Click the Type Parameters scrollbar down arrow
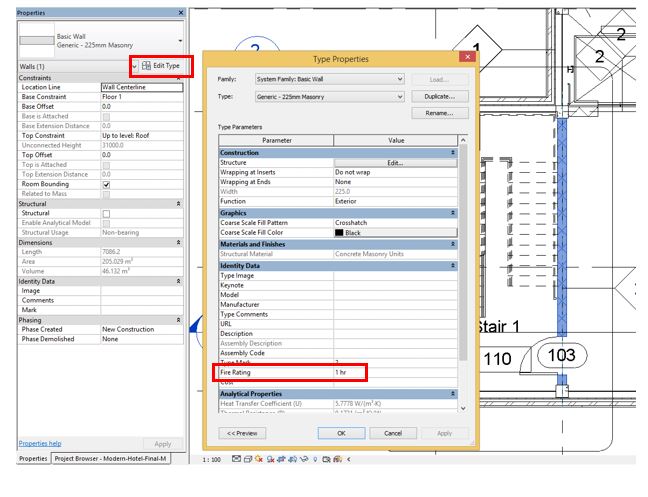 pos(463,408)
